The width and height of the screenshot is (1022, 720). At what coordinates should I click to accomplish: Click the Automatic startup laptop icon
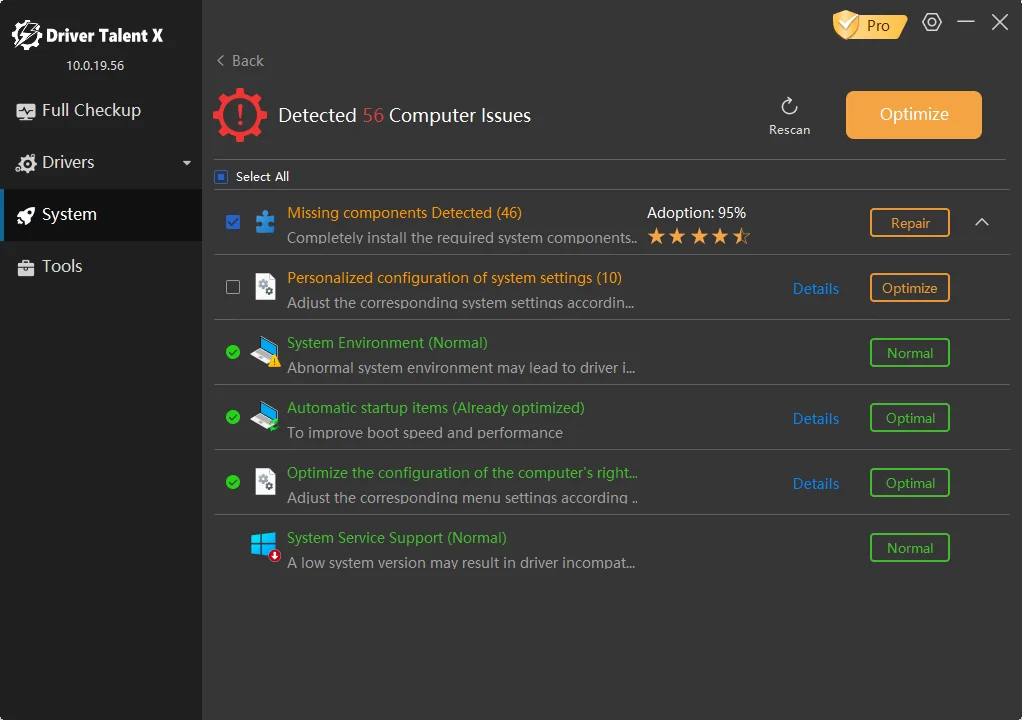tap(265, 416)
